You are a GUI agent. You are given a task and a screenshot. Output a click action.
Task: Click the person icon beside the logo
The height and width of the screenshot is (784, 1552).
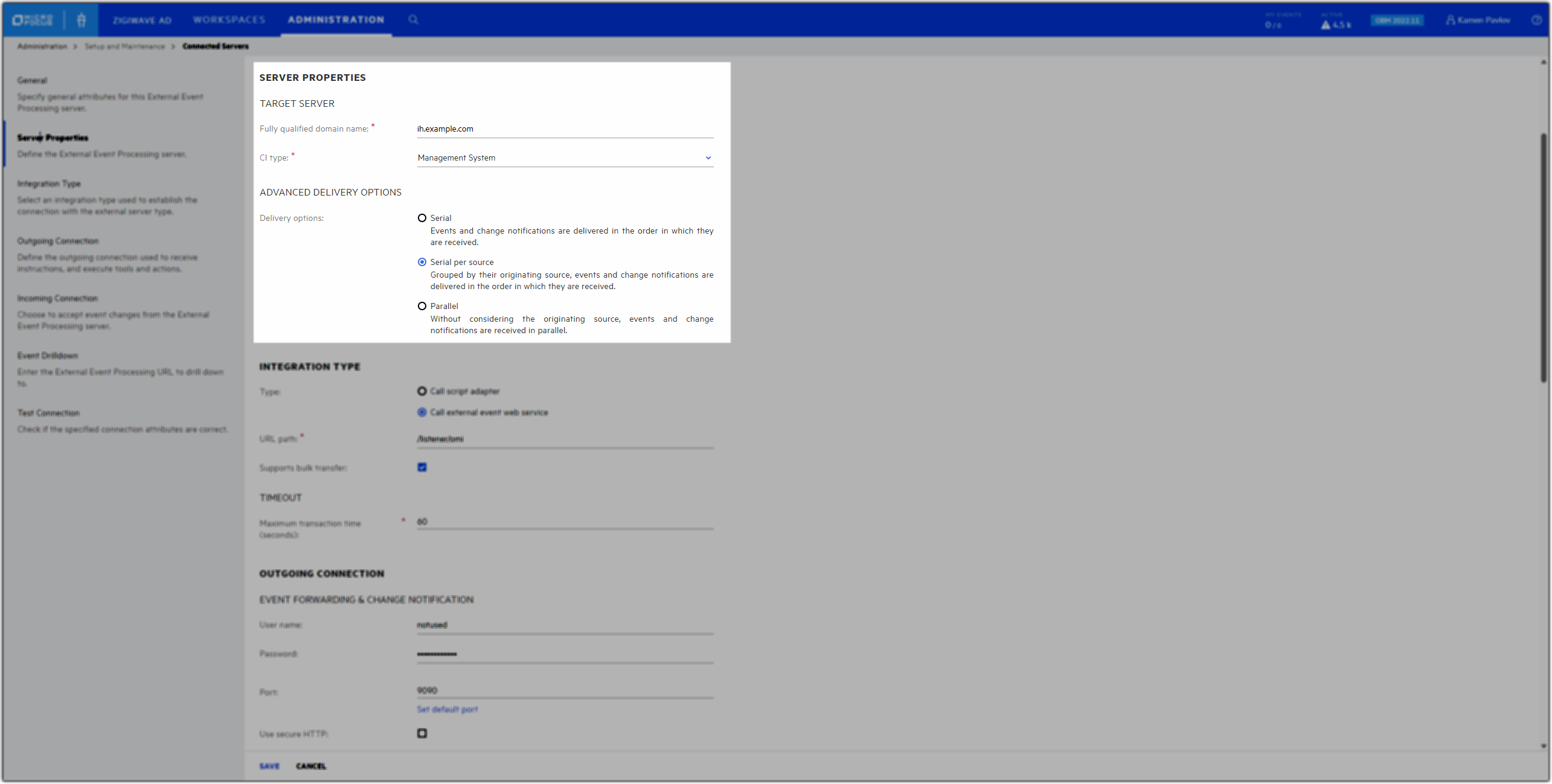pos(82,19)
